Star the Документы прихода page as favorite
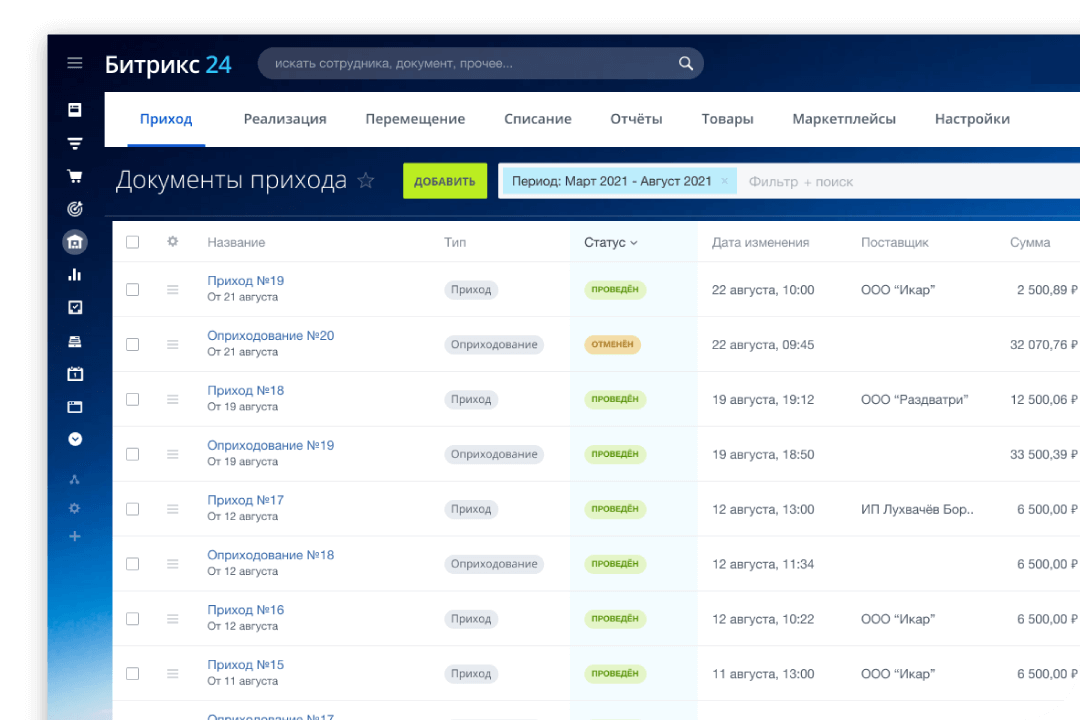1080x720 pixels. click(366, 181)
